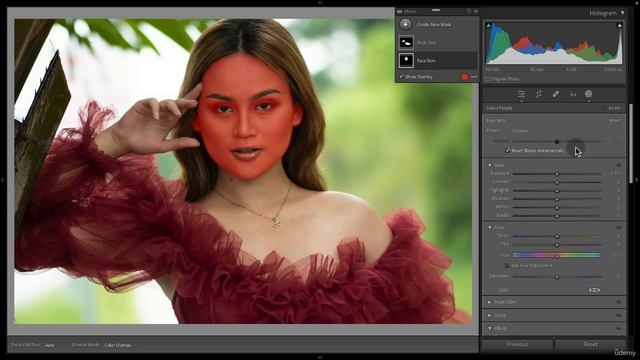Click the Reset button at panel bottom
Screen dimensions: 640x360
[590, 344]
